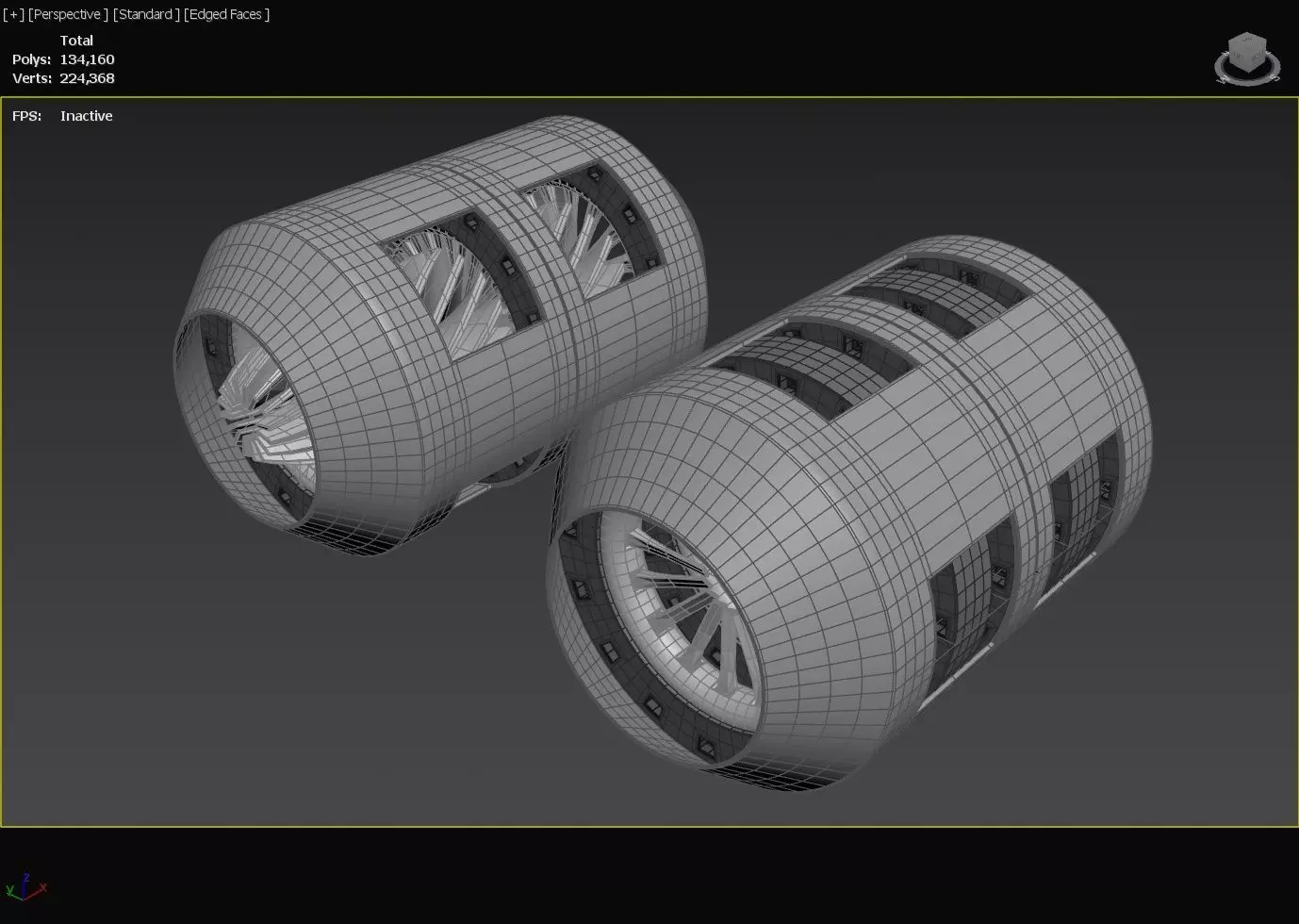
Task: Open the [Perspective] point-of-view menu
Action: [68, 14]
